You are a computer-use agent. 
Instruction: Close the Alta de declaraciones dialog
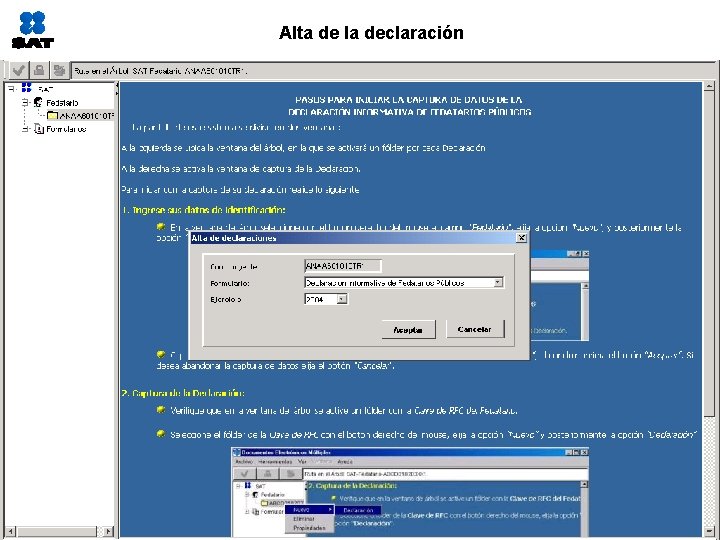[521, 238]
